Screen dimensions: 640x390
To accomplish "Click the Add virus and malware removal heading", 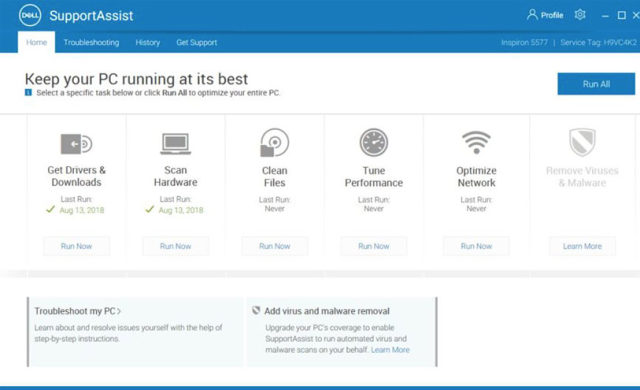I will point(327,311).
